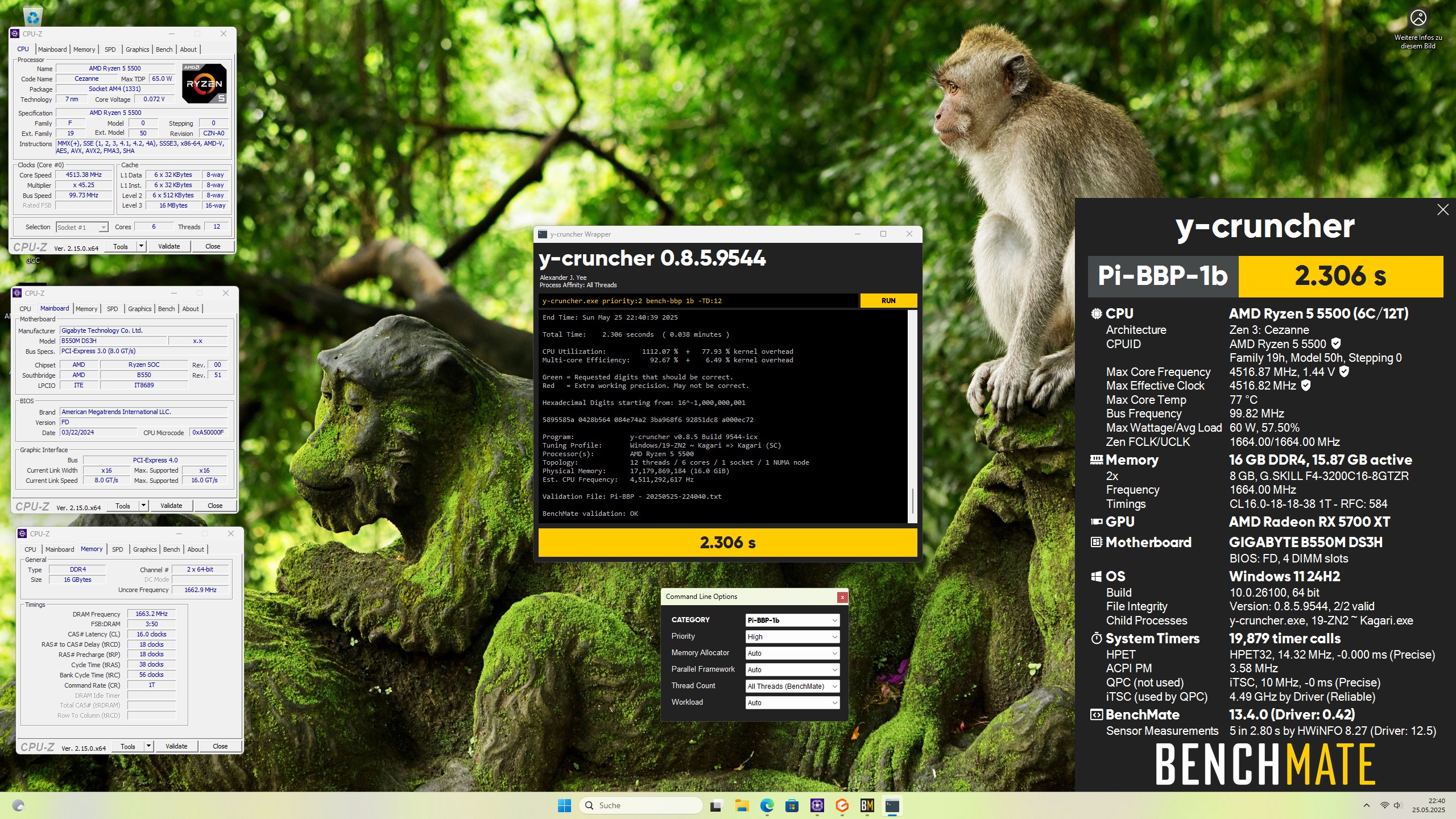Open Wi-Fi network tray icon
Viewport: 1456px width, 819px height.
[x=1384, y=805]
